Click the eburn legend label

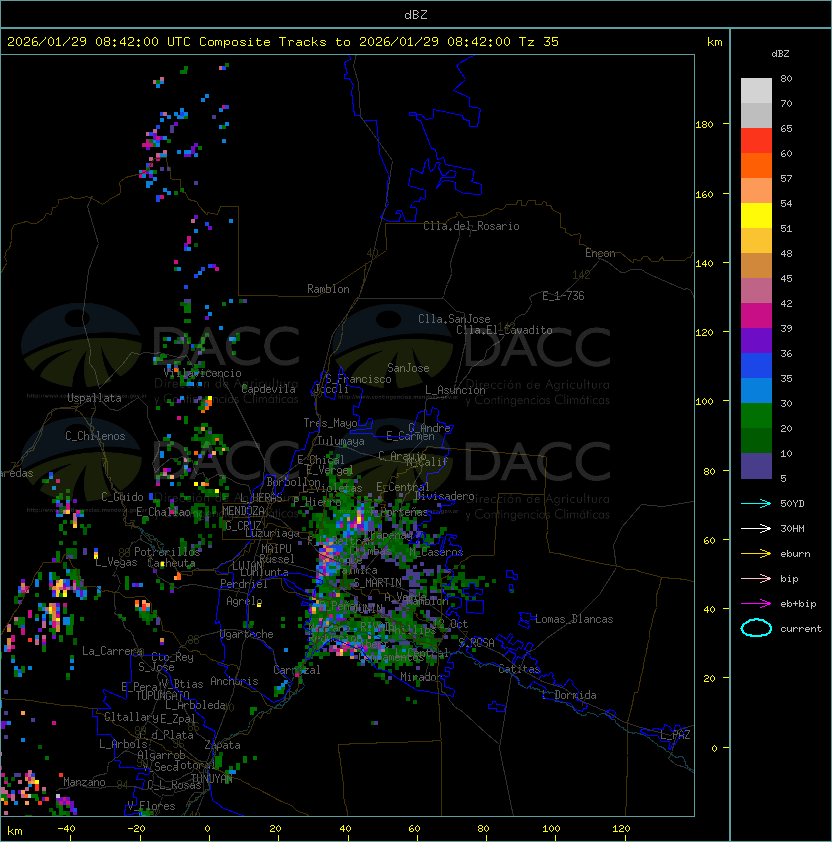(795, 554)
